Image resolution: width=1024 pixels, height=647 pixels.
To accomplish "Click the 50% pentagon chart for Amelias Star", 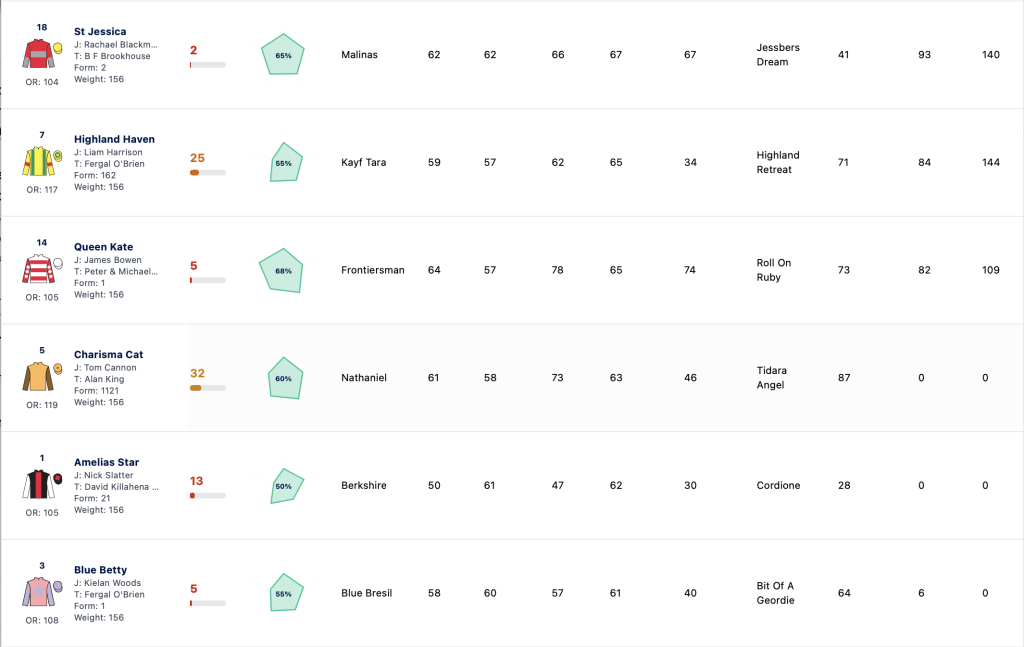I will [287, 486].
